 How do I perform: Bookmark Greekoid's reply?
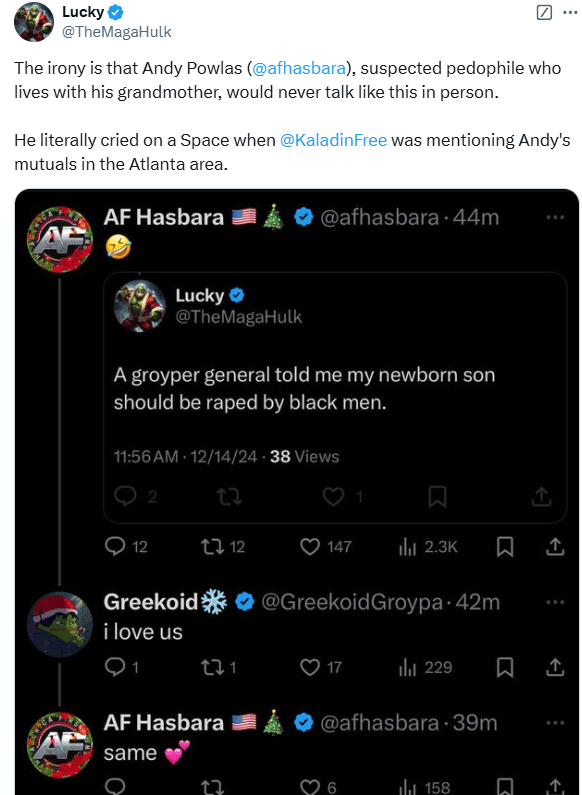tap(504, 667)
